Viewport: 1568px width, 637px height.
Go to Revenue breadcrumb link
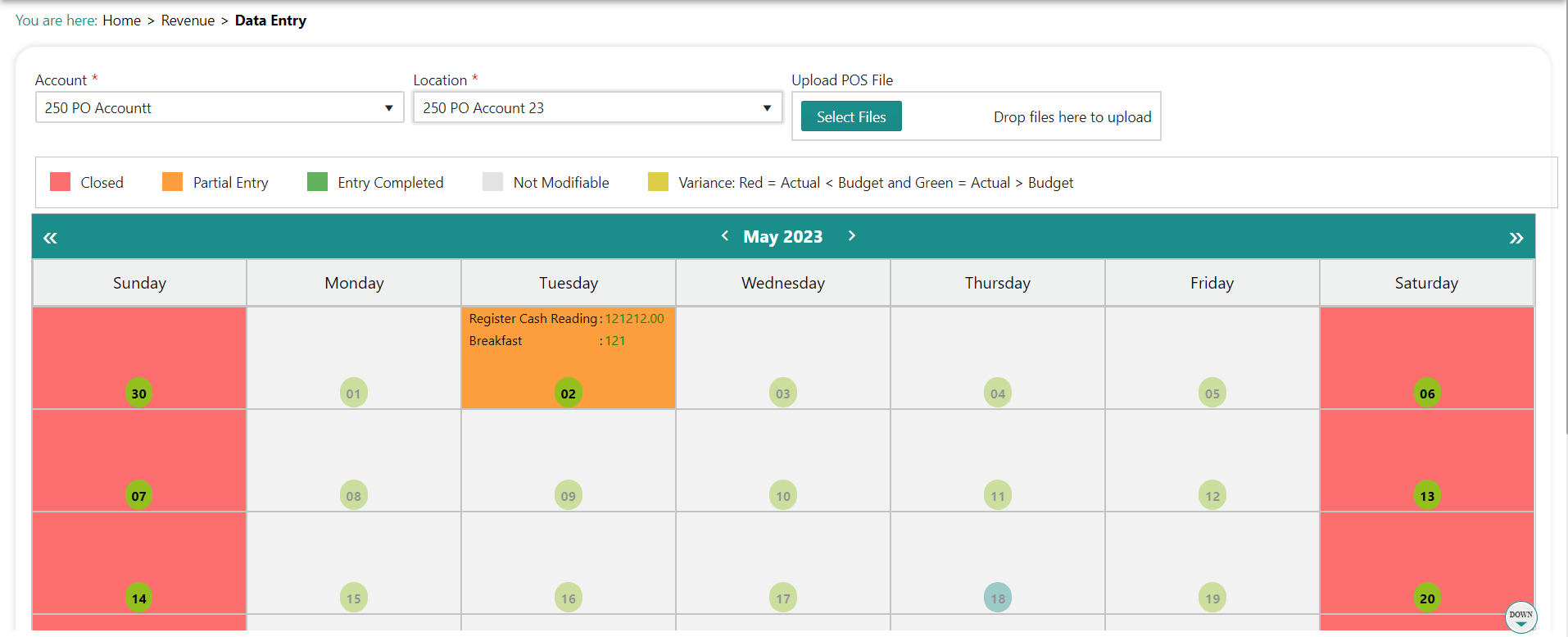pyautogui.click(x=188, y=20)
